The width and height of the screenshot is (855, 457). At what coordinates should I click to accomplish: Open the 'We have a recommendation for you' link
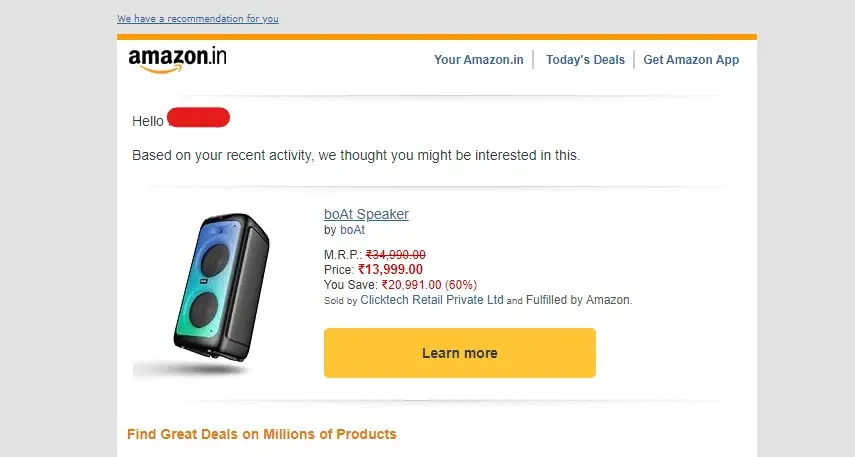(197, 19)
